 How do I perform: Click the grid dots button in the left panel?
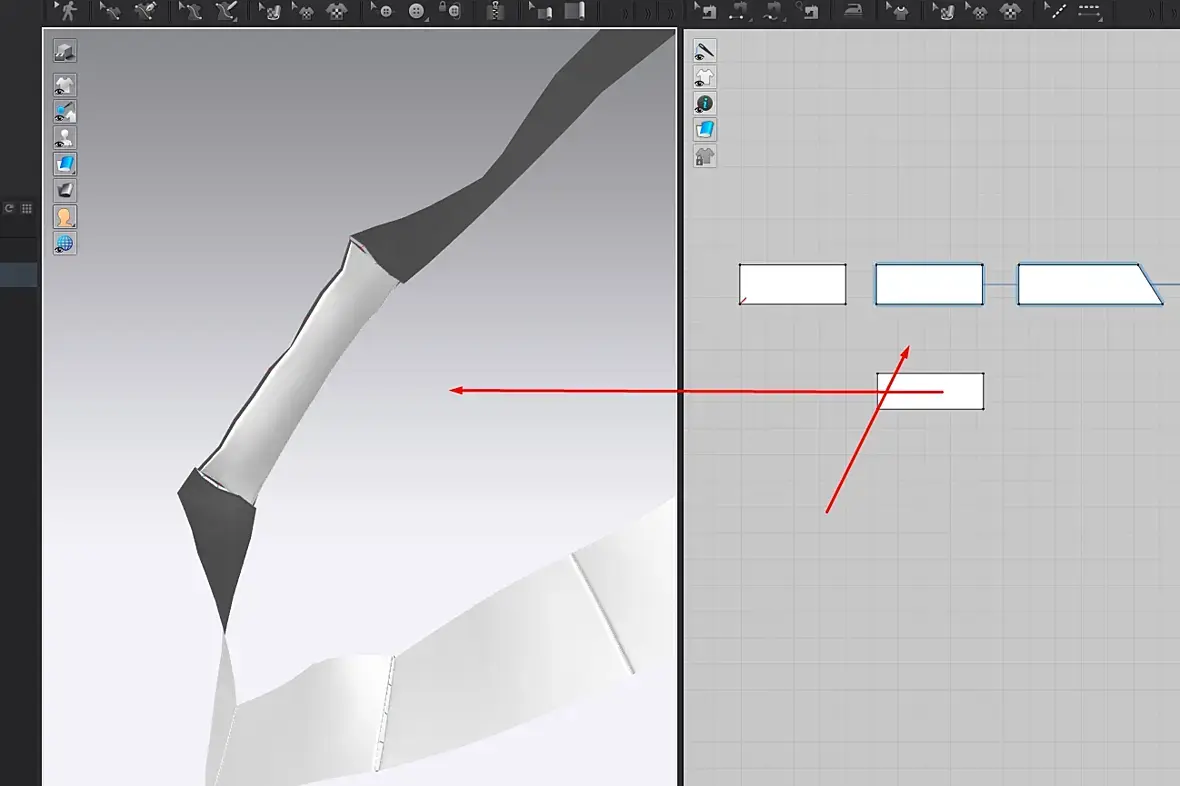(x=26, y=209)
